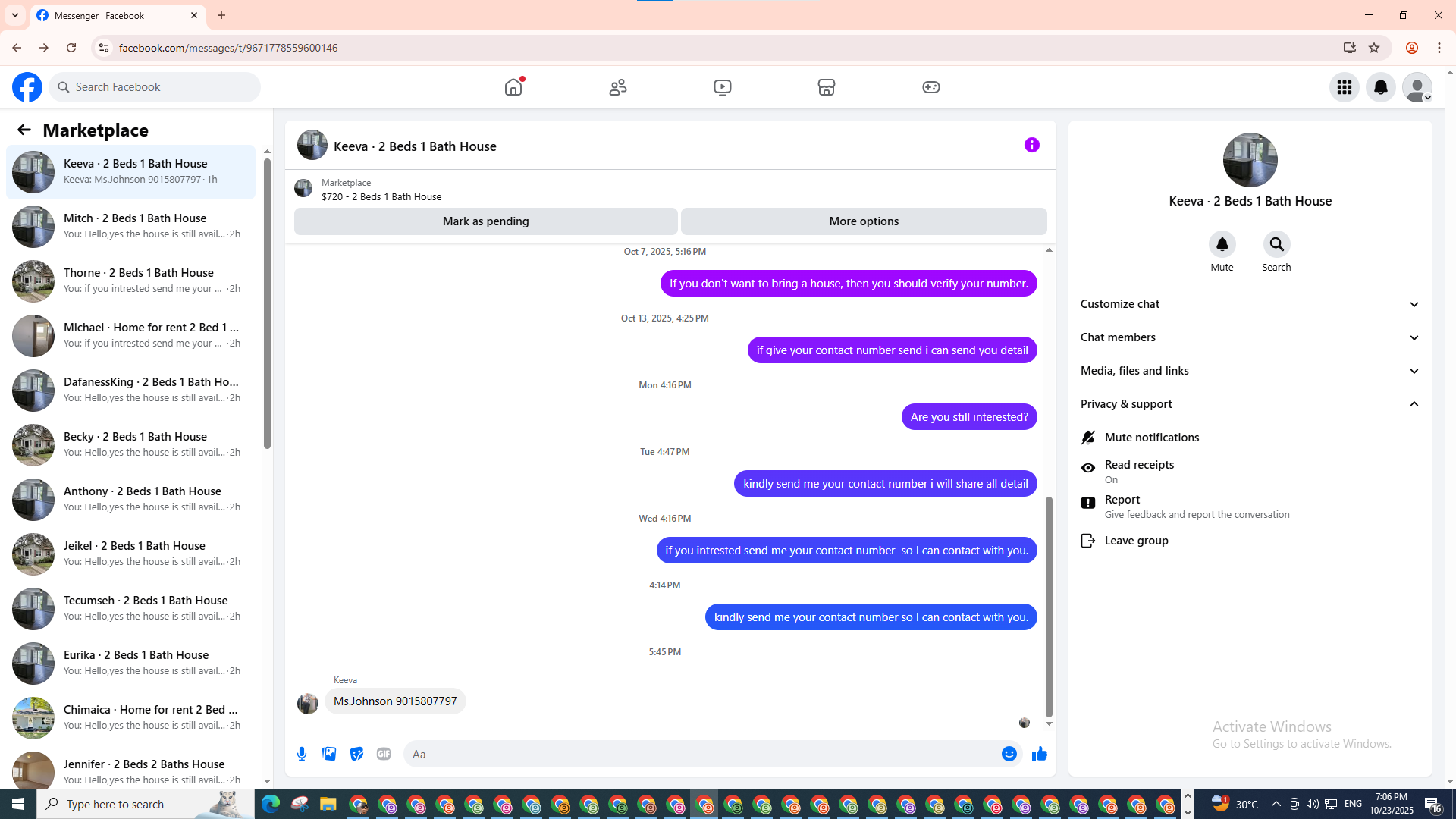Send a thumbs-up like

[1039, 754]
